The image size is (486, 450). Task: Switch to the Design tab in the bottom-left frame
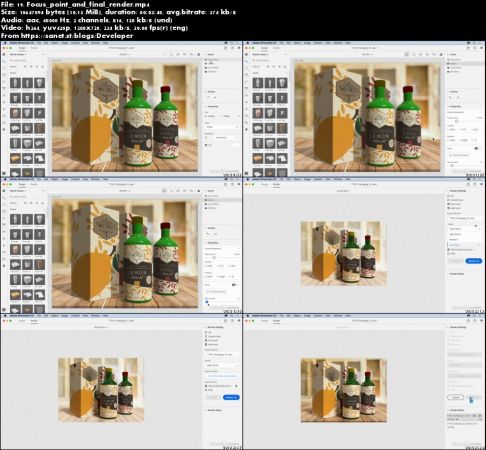(22, 321)
